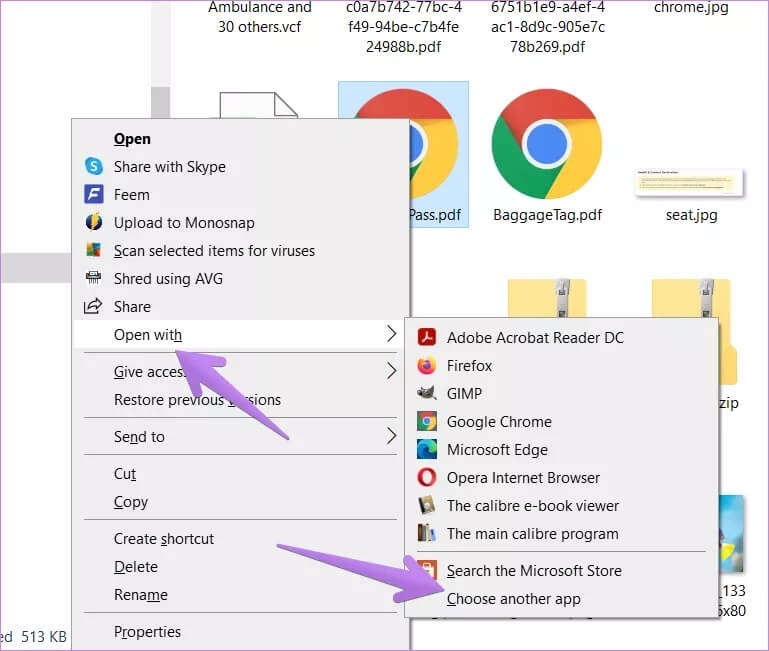The image size is (769, 651).
Task: Click the GIMP icon
Action: click(x=427, y=393)
